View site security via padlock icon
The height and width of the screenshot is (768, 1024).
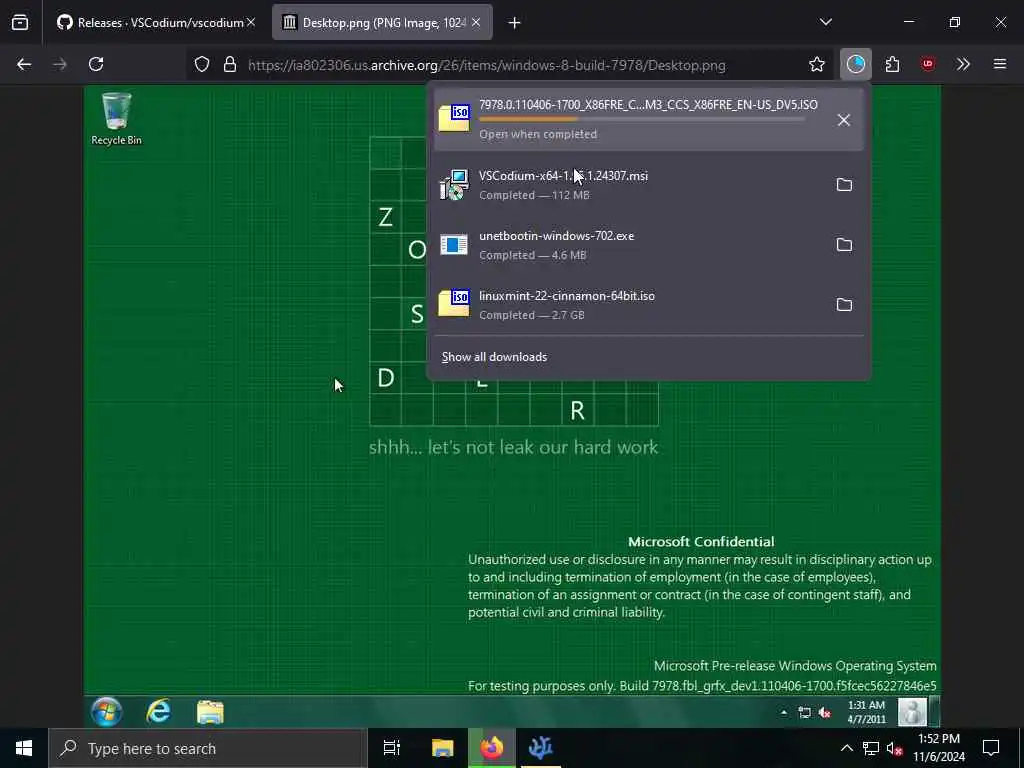coord(230,65)
